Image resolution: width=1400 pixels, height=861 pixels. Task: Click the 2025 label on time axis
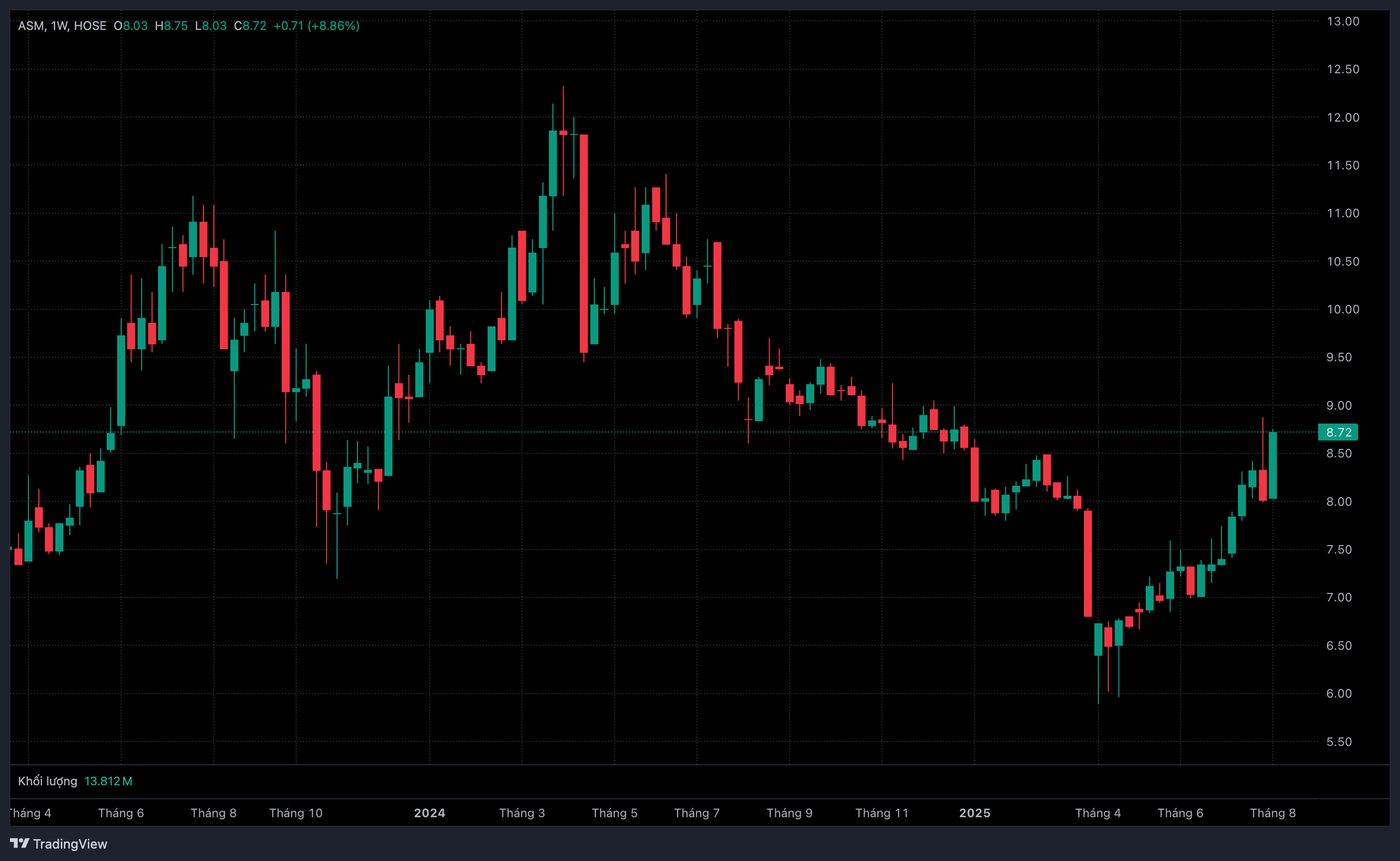975,812
